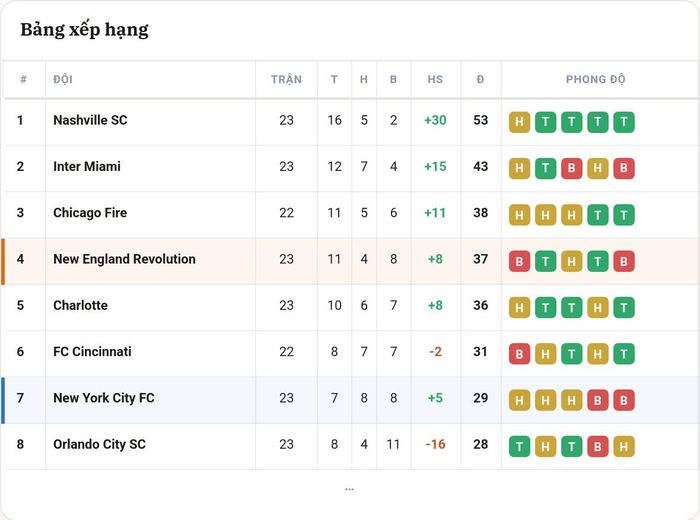
Task: Click Chicago Fire's last green T form badge
Action: pyautogui.click(x=624, y=215)
